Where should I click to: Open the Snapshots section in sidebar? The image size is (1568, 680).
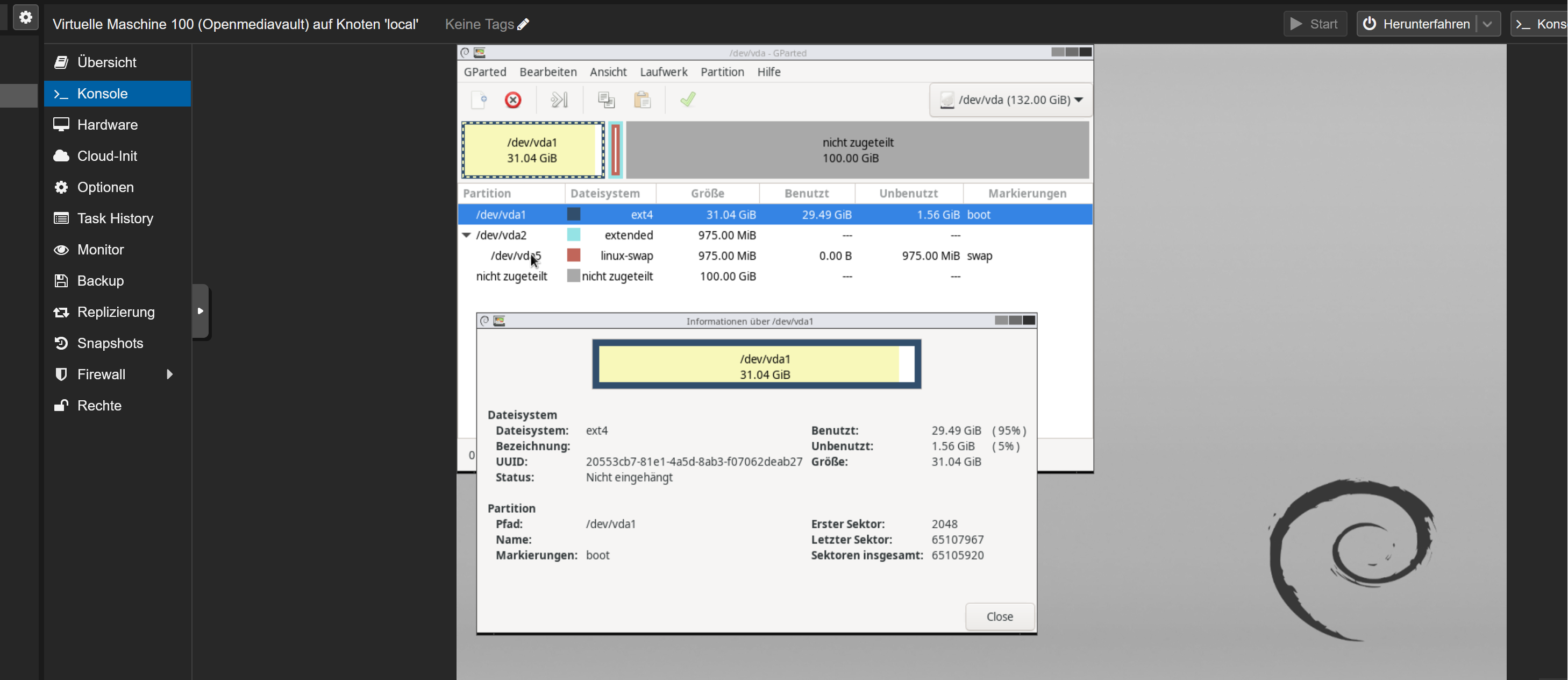pyautogui.click(x=110, y=343)
